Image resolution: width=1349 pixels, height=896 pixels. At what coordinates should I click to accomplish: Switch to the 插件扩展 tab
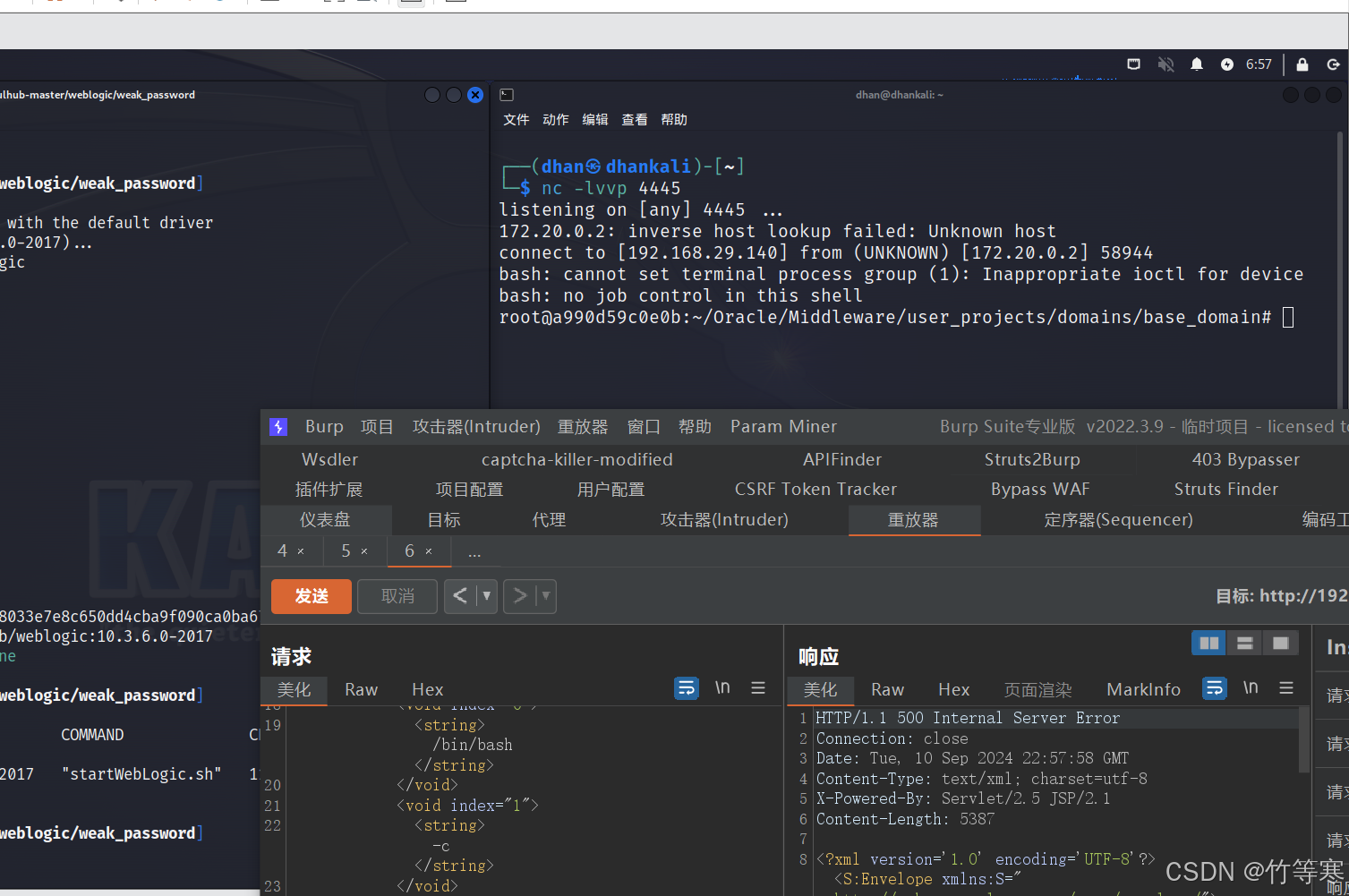coord(329,490)
